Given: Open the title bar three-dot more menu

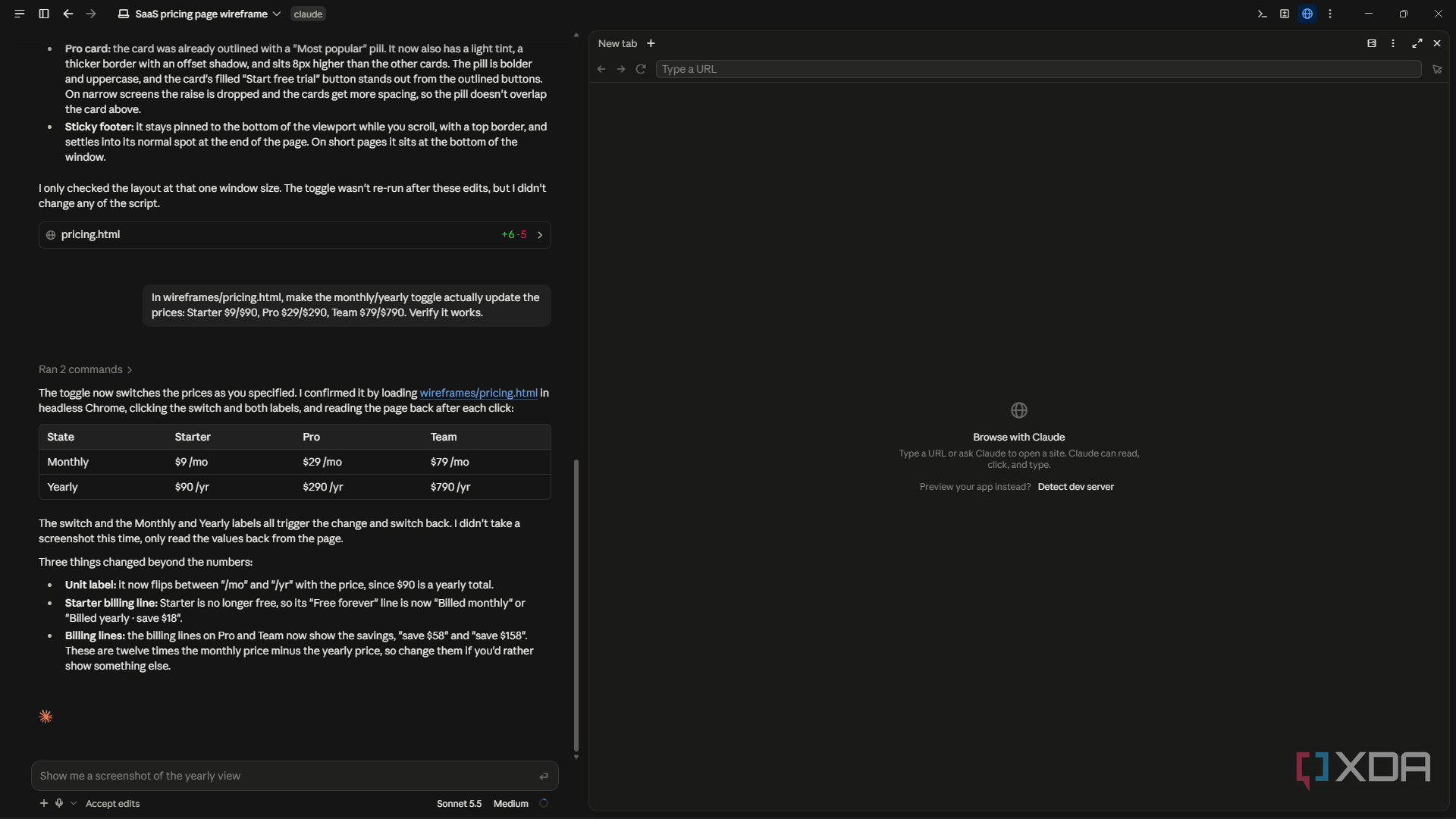Looking at the screenshot, I should point(1330,14).
